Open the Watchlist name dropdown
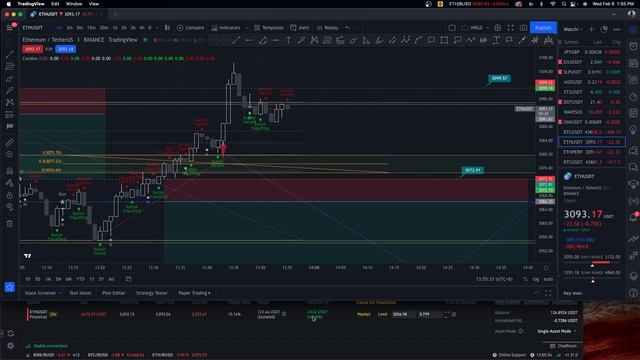 coord(573,29)
